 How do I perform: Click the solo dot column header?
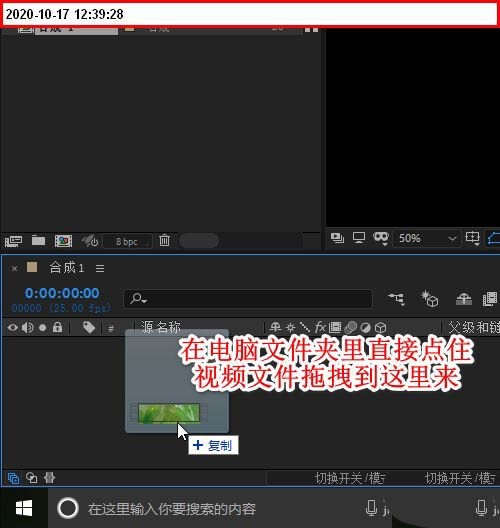pyautogui.click(x=42, y=328)
